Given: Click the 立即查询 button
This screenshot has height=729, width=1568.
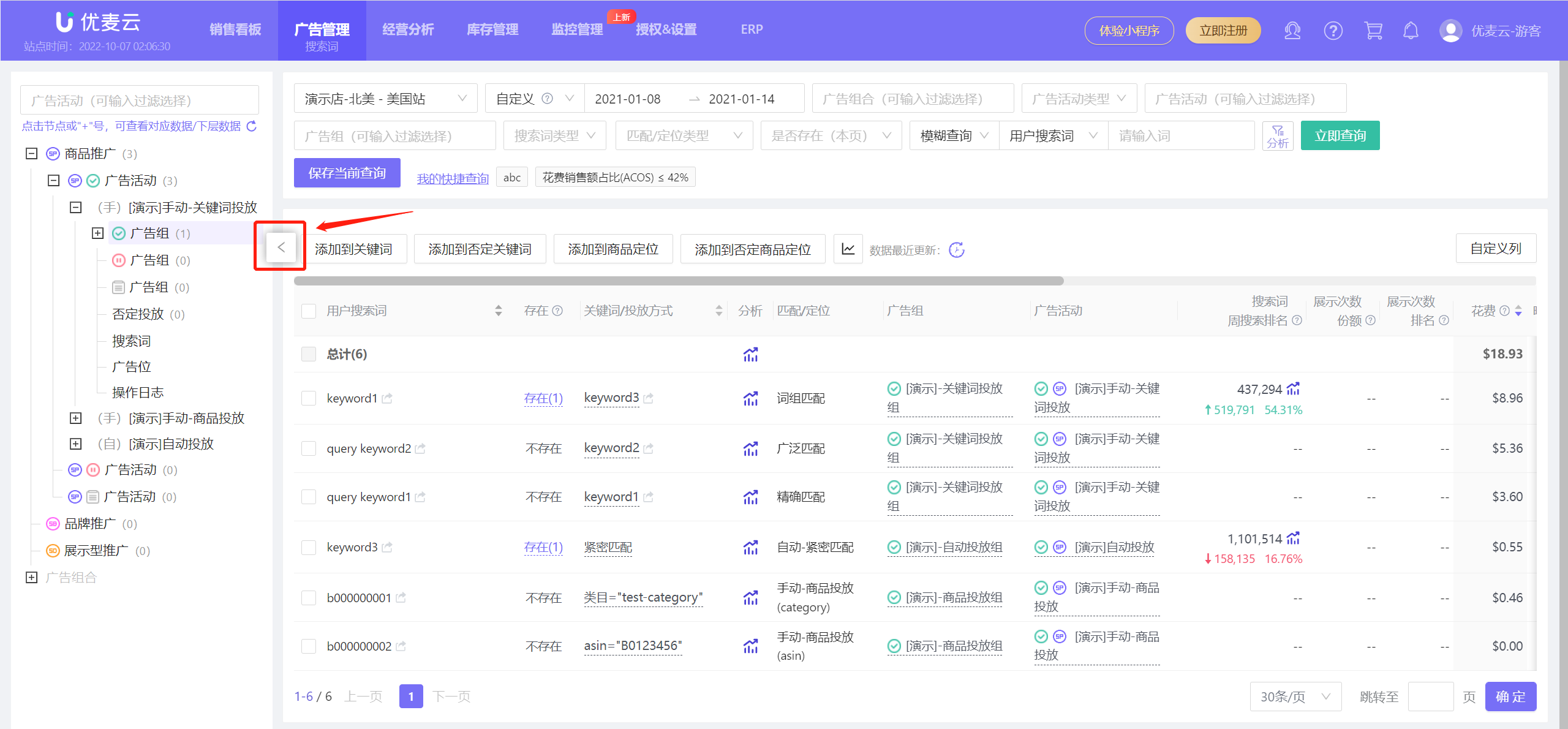Looking at the screenshot, I should 1340,136.
